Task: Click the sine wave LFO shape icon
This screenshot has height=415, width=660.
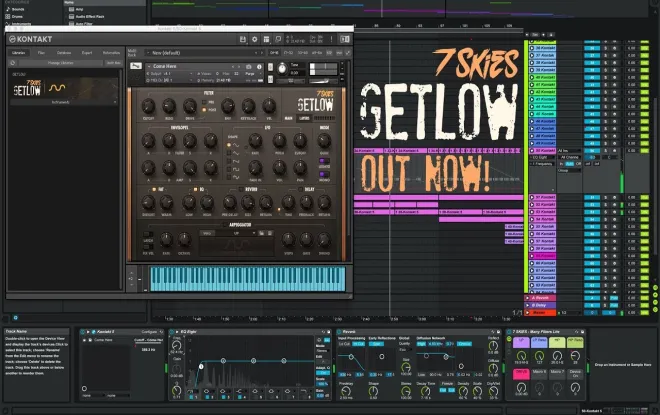Action: tap(235, 145)
